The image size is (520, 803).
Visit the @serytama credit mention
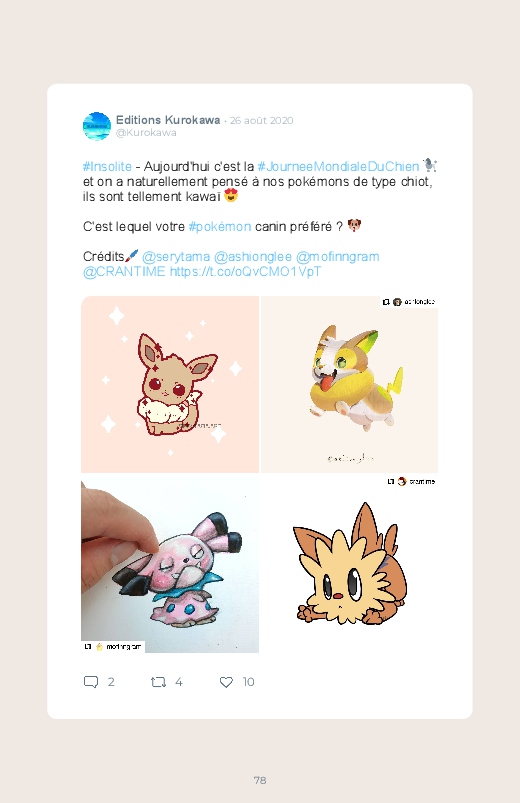coord(176,257)
